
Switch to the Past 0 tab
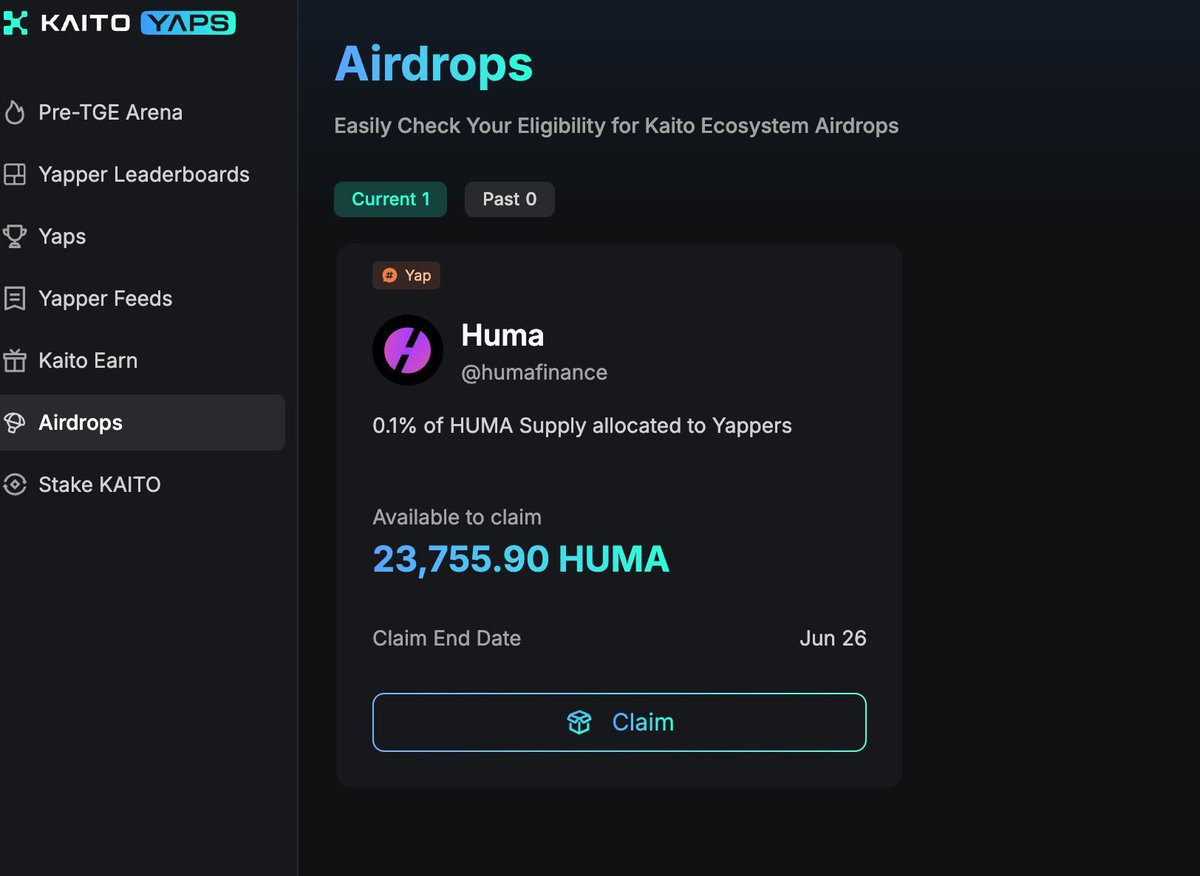click(509, 199)
